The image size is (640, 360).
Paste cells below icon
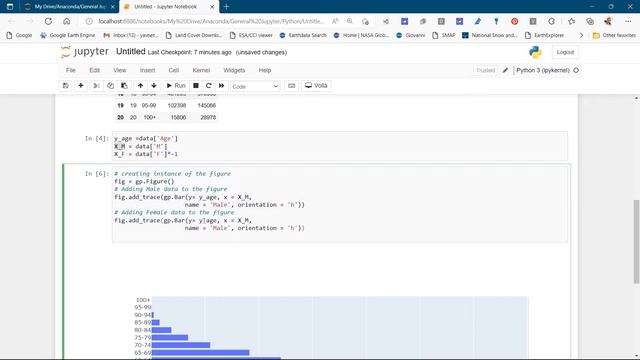(124, 86)
